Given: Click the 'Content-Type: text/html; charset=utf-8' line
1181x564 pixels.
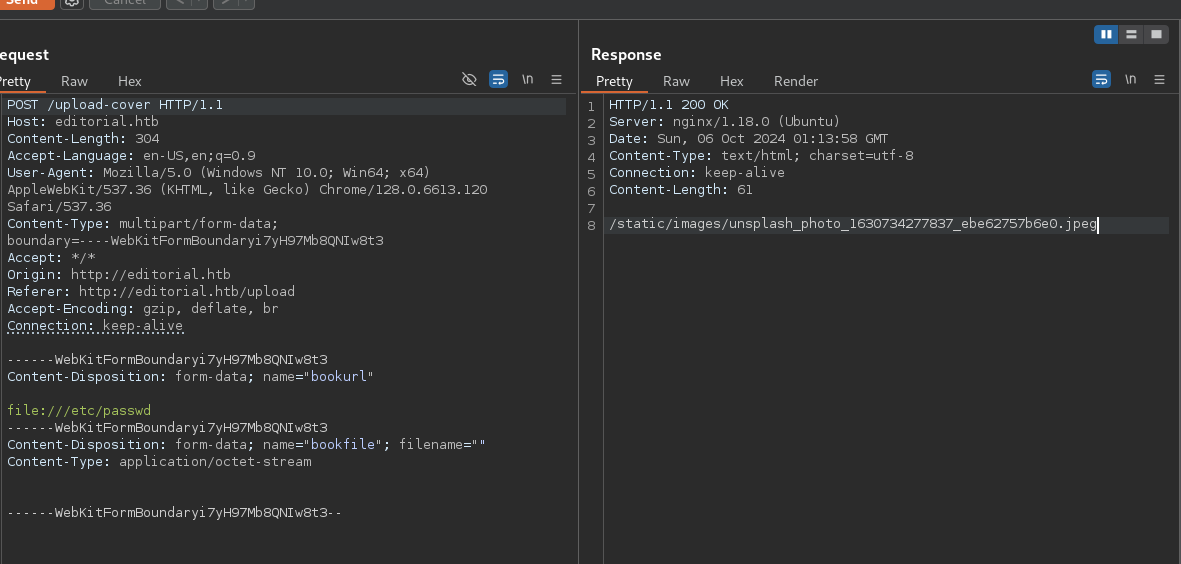Looking at the screenshot, I should coord(761,156).
